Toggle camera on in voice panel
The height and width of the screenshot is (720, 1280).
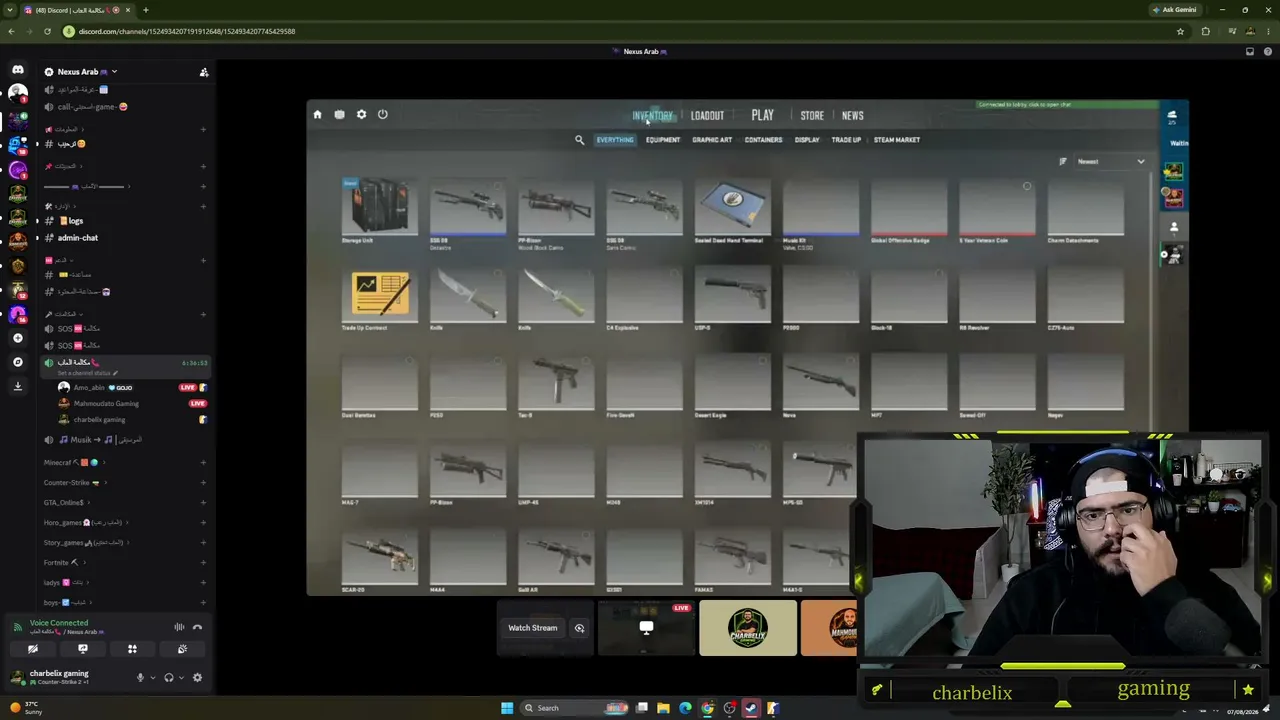pos(33,649)
